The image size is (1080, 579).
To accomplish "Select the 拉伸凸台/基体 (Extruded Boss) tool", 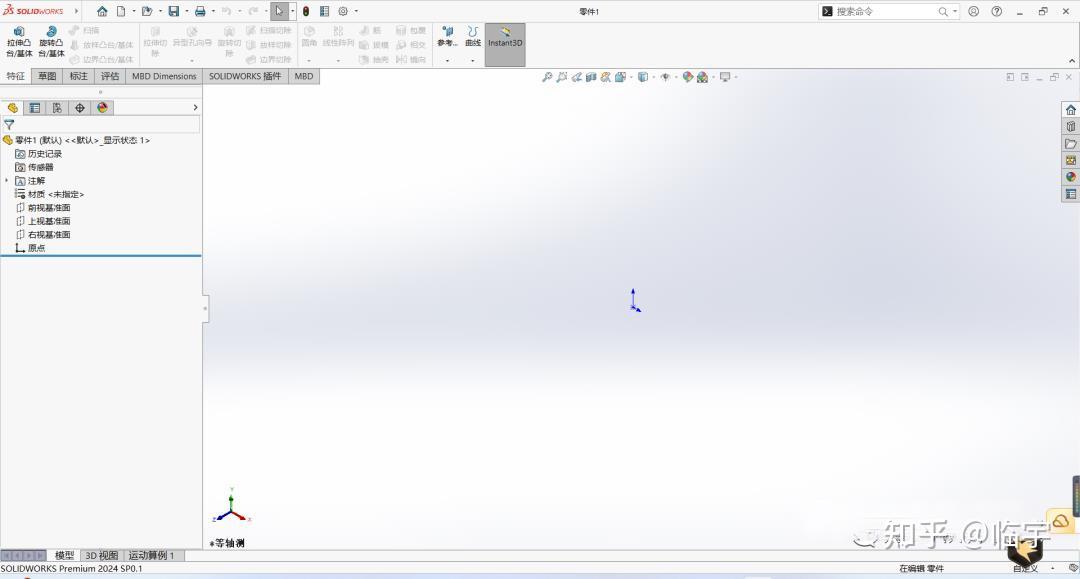I will 20,44.
